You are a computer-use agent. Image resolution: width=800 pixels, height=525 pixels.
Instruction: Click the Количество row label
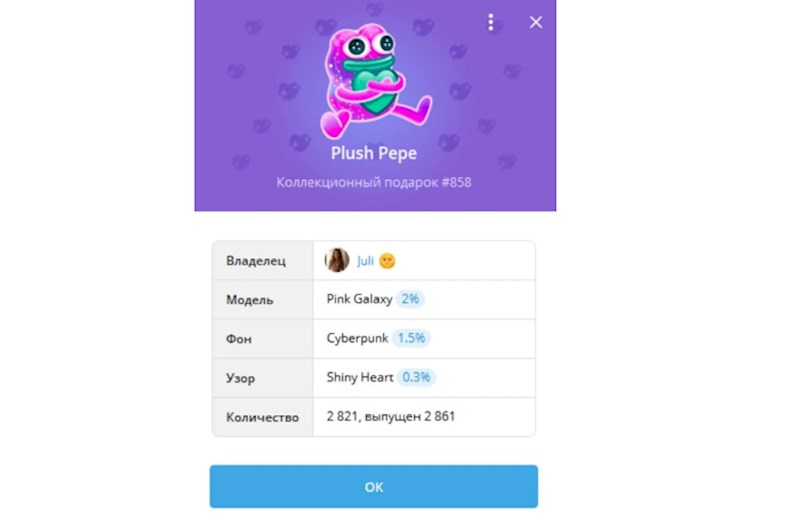(262, 417)
